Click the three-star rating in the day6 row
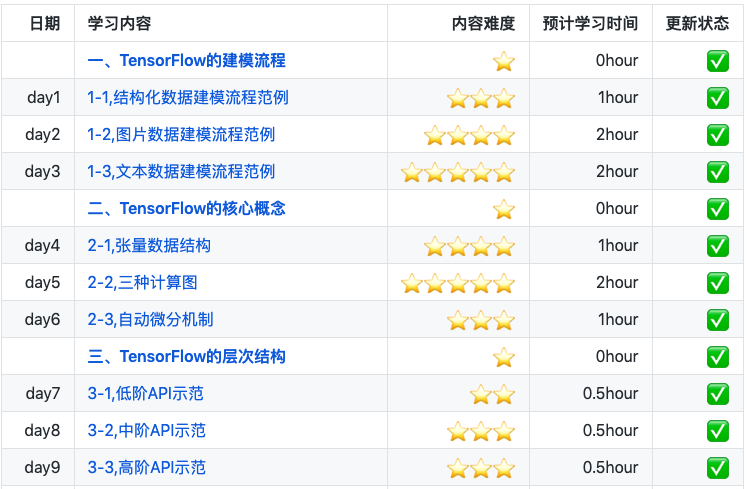This screenshot has width=747, height=489. (481, 320)
